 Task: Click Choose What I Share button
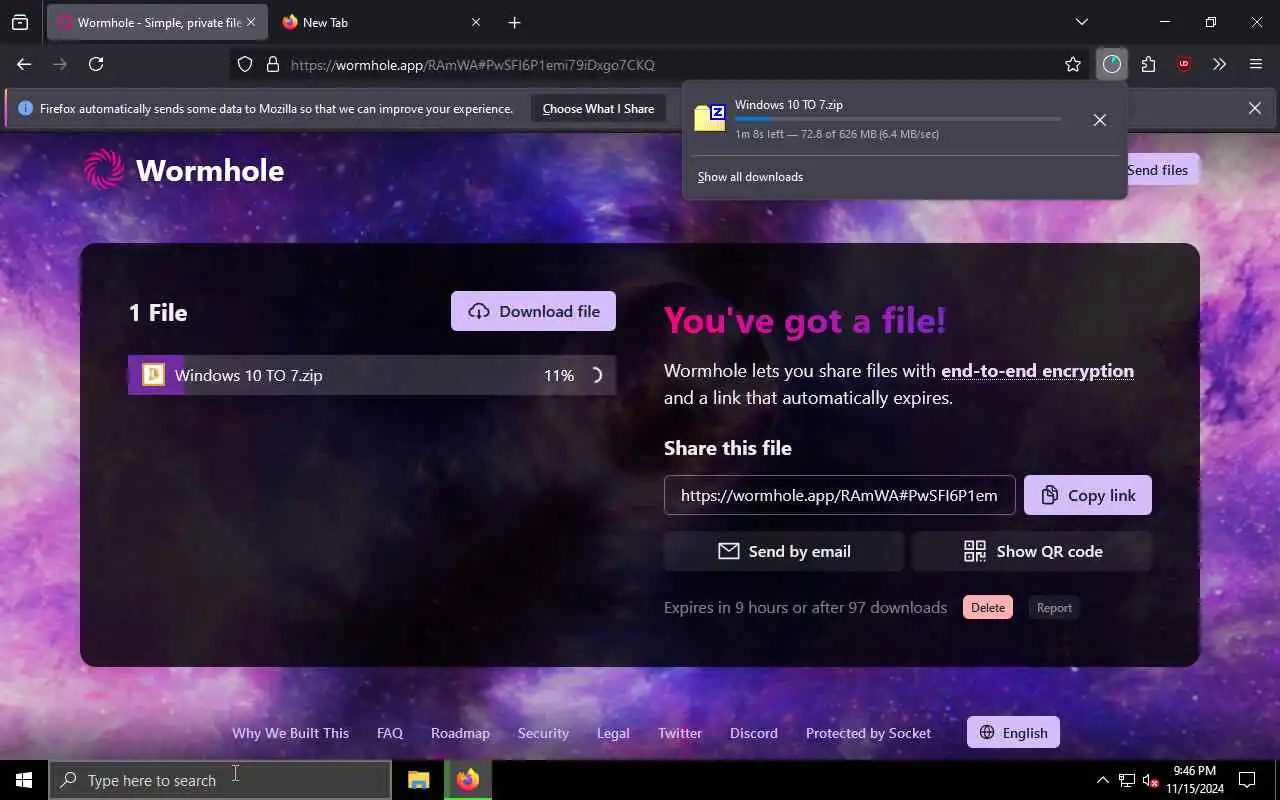click(598, 108)
